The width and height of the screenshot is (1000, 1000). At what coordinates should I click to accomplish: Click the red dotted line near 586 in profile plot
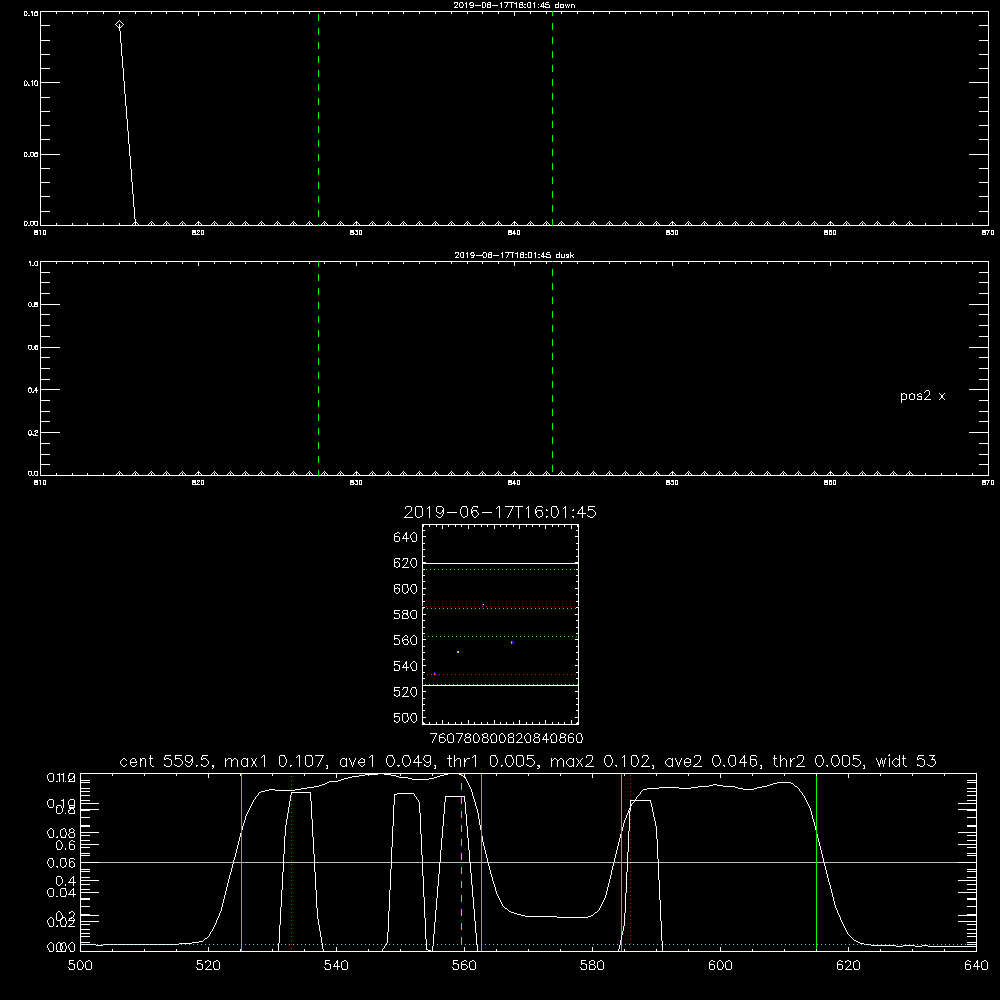point(630,861)
